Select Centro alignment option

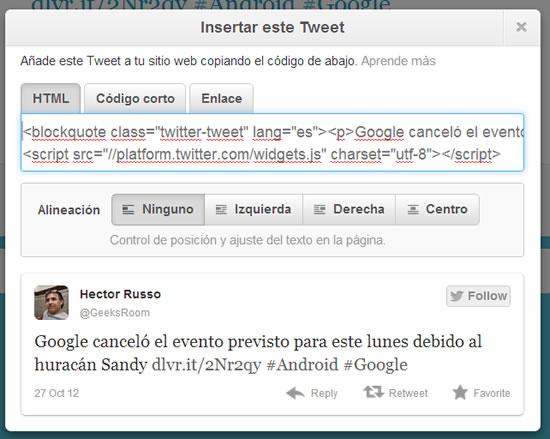pos(437,209)
